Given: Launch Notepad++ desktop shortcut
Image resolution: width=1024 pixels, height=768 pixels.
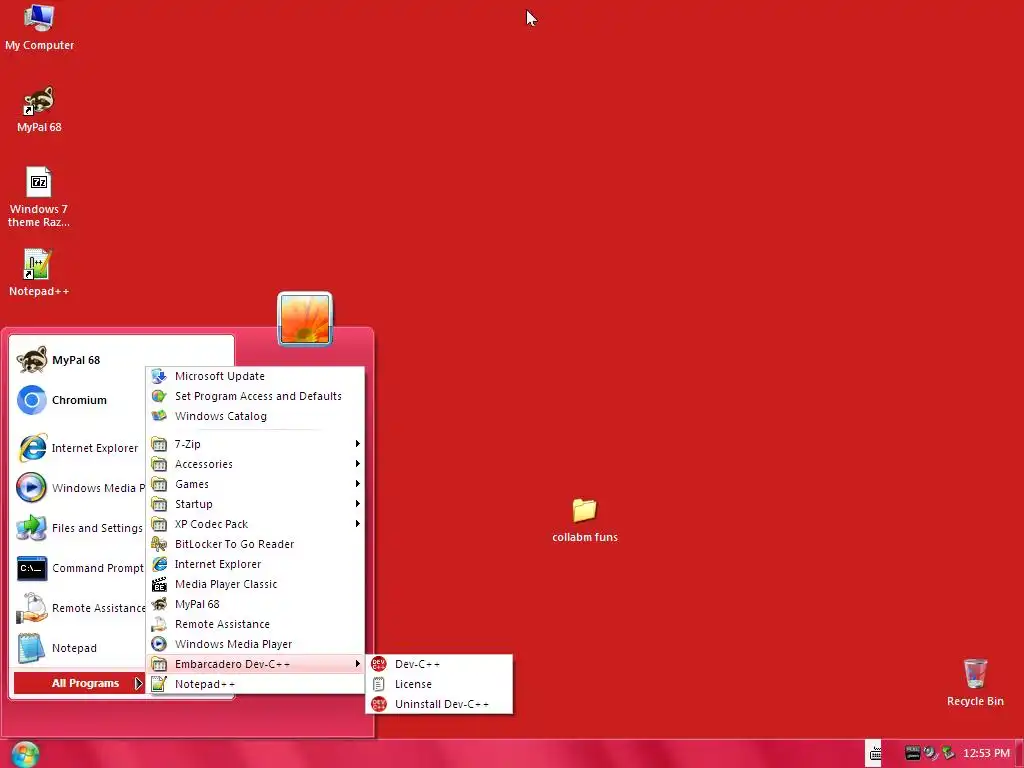Looking at the screenshot, I should click(39, 272).
